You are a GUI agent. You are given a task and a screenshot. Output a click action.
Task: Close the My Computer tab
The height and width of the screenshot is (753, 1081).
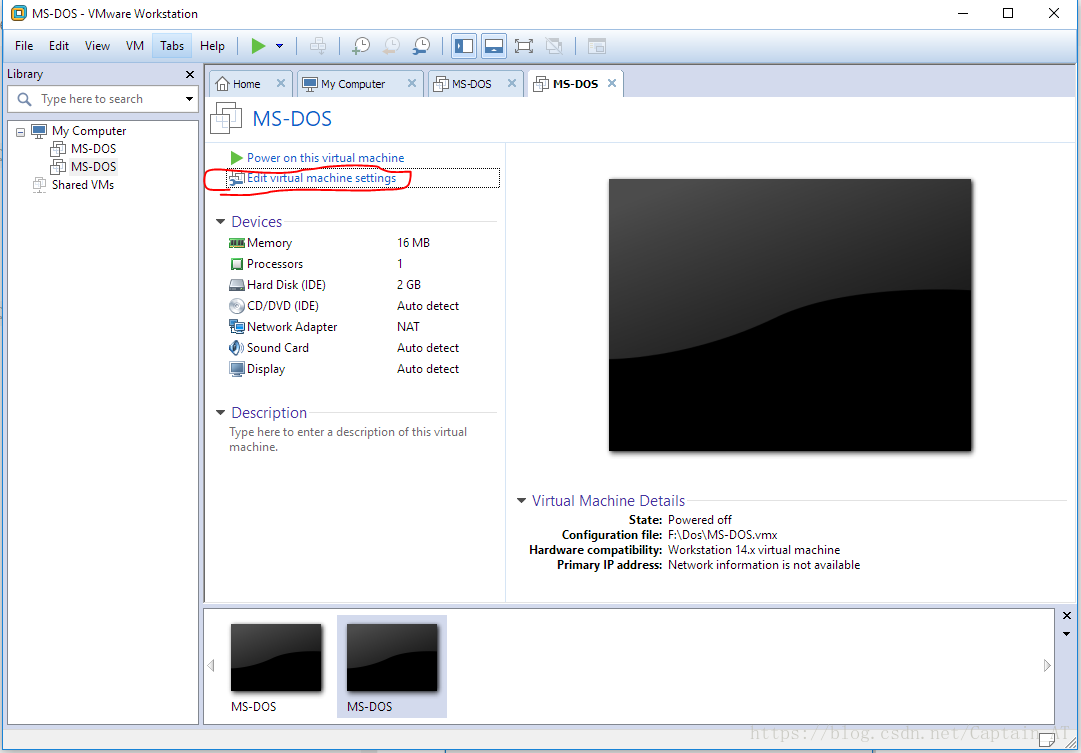(x=412, y=83)
